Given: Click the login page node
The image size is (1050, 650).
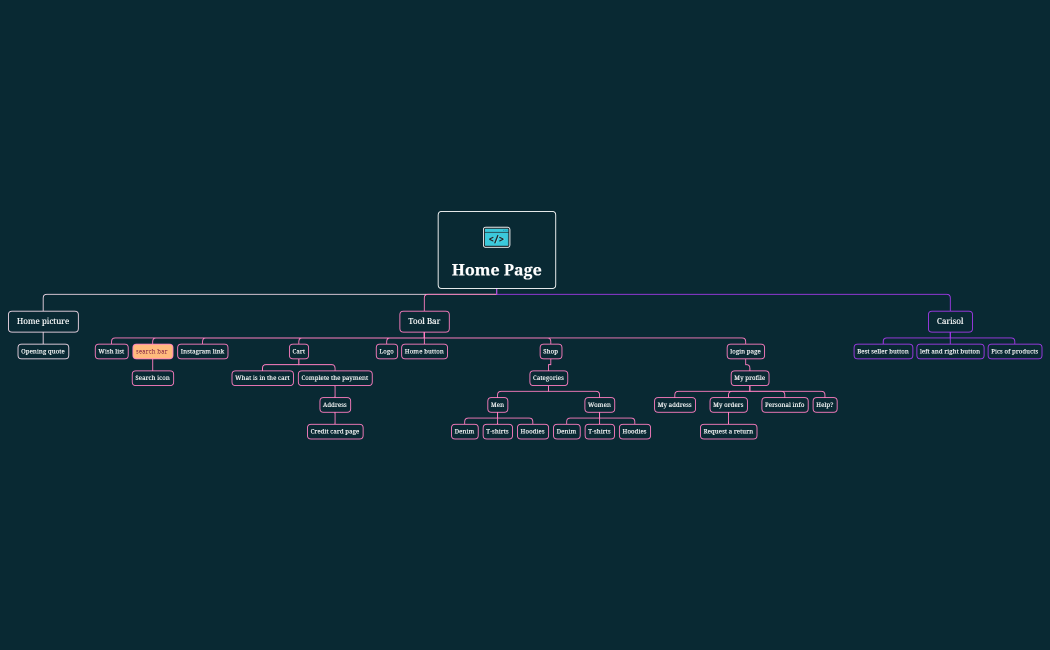Looking at the screenshot, I should (745, 351).
